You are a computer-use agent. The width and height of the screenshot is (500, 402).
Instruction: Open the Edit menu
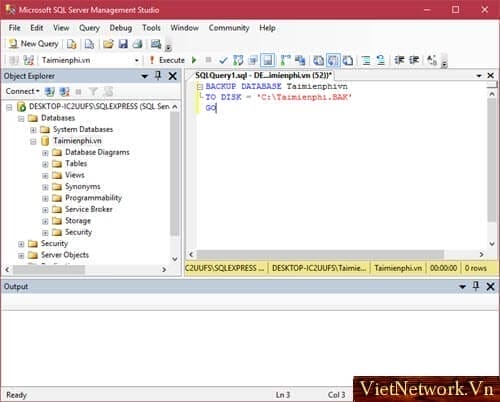37,28
